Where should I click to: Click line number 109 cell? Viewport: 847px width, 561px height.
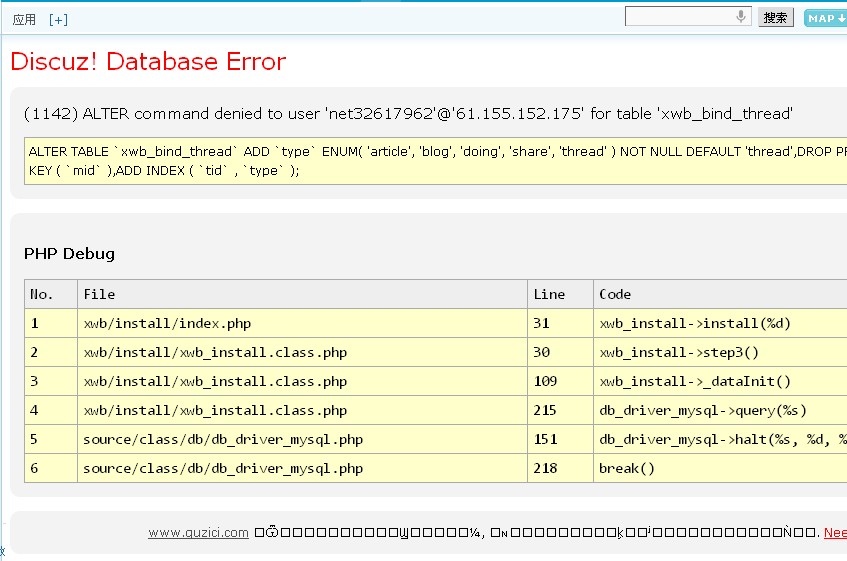560,382
